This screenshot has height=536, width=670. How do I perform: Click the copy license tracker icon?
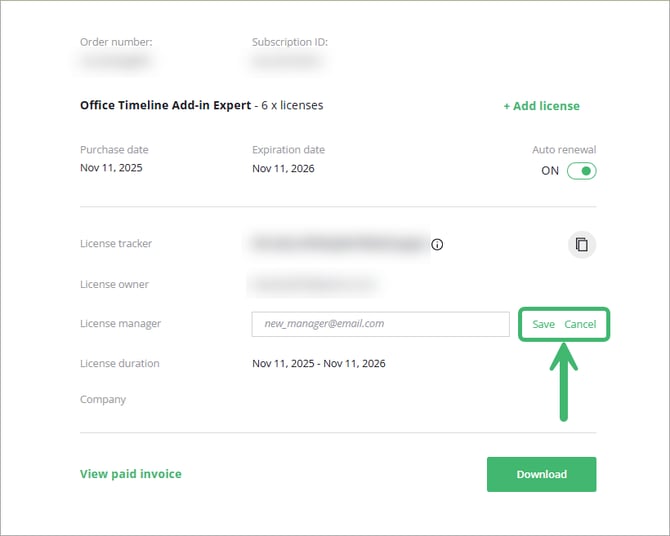click(582, 244)
